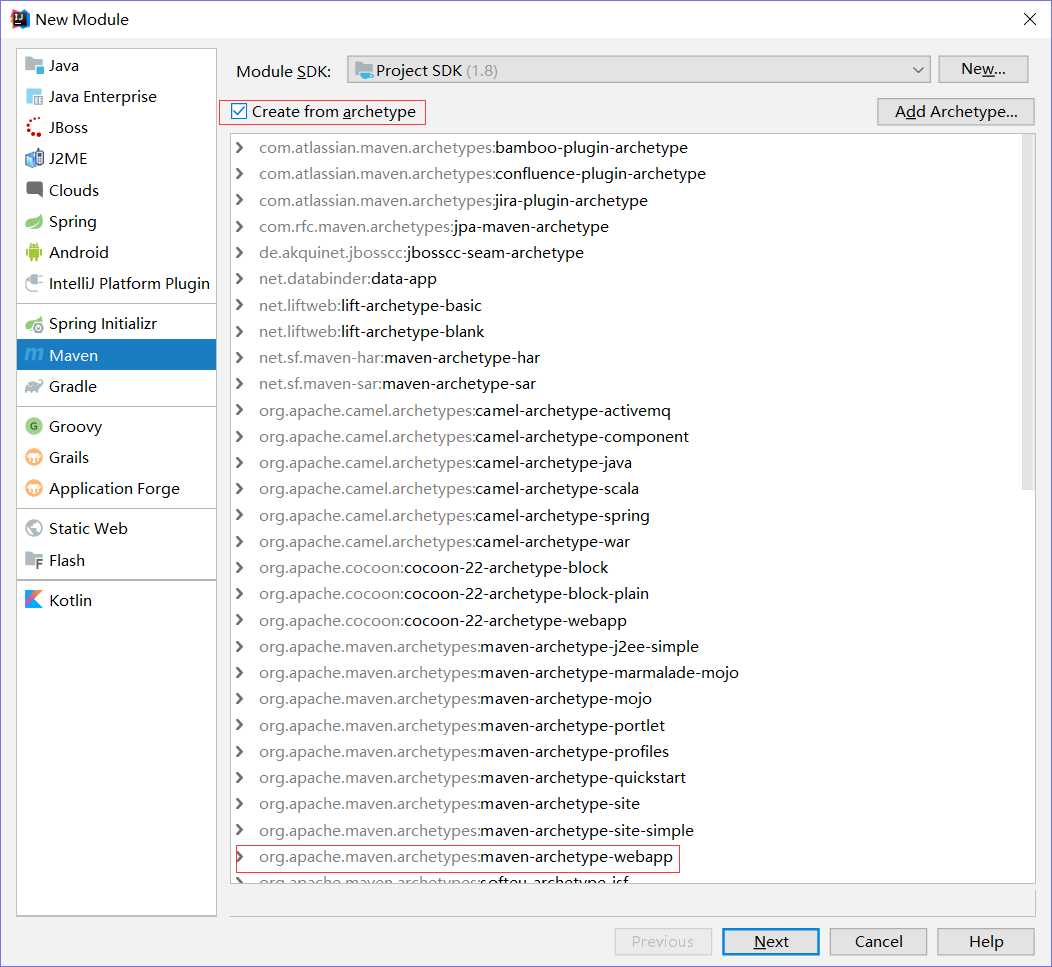
Task: Click the JBoss red dots icon
Action: pyautogui.click(x=34, y=128)
